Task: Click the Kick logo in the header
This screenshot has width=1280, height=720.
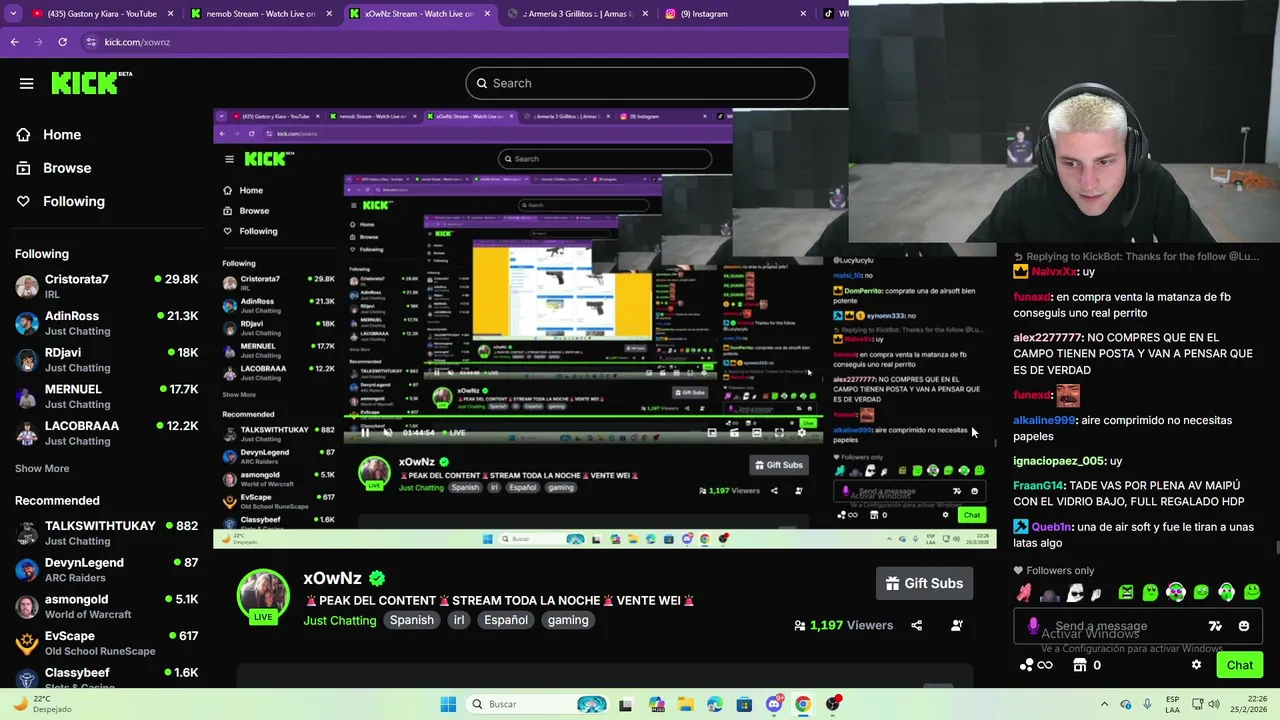Action: [91, 83]
